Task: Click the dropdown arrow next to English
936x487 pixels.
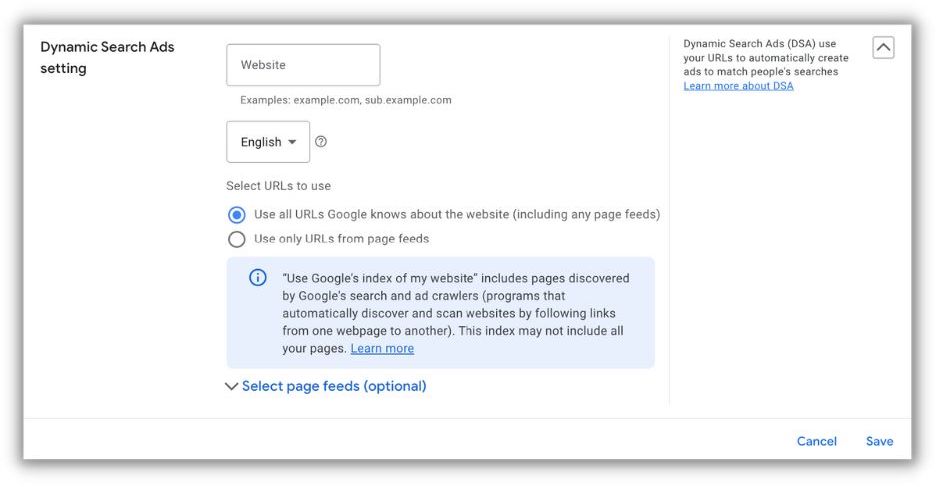Action: 292,142
